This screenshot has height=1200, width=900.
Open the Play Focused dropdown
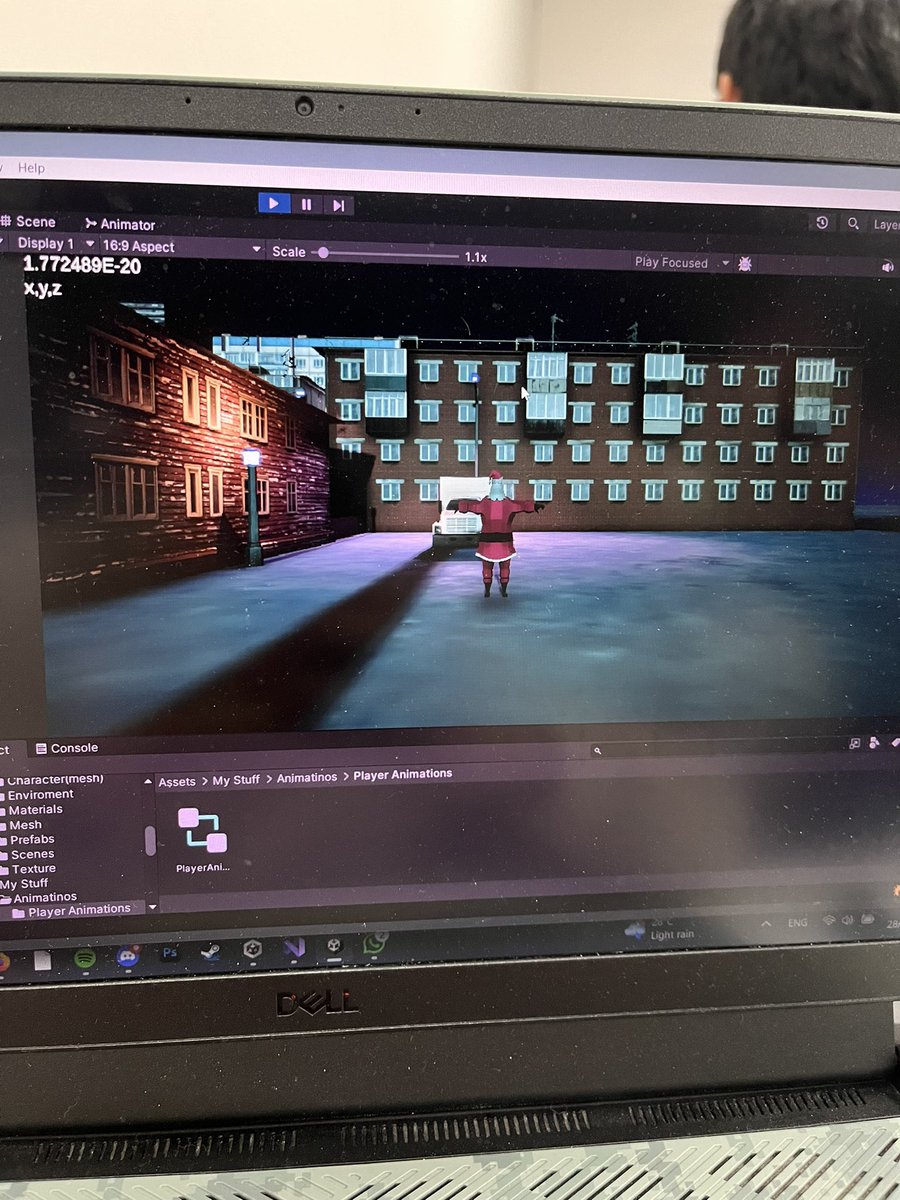681,263
